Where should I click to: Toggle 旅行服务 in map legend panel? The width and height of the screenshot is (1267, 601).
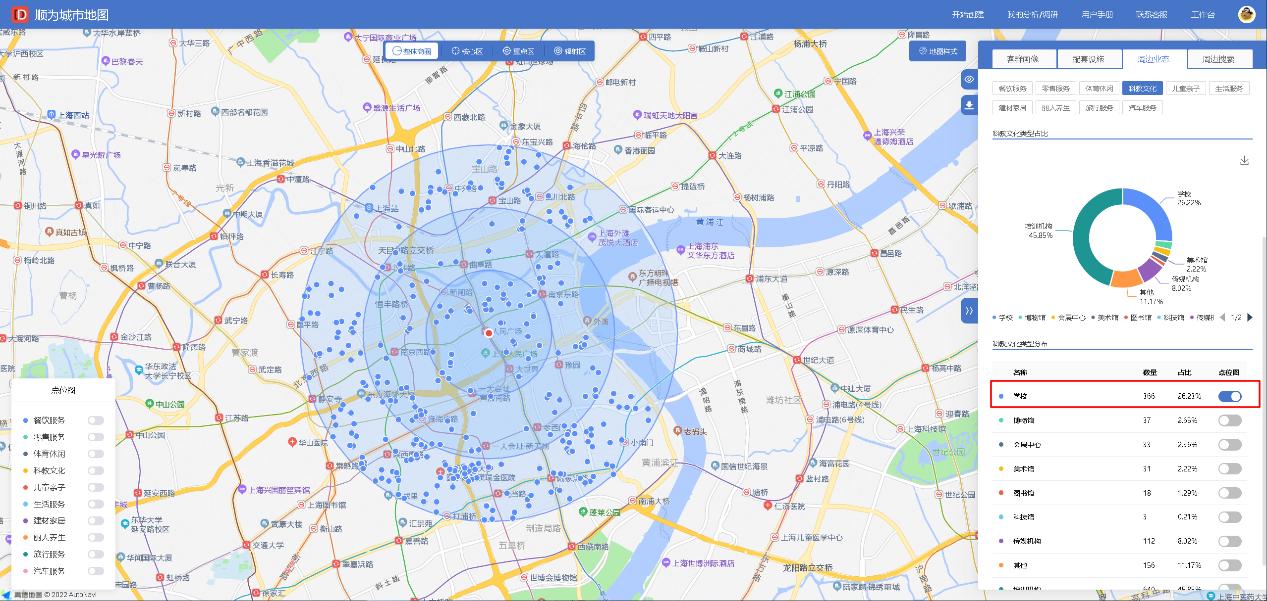96,554
